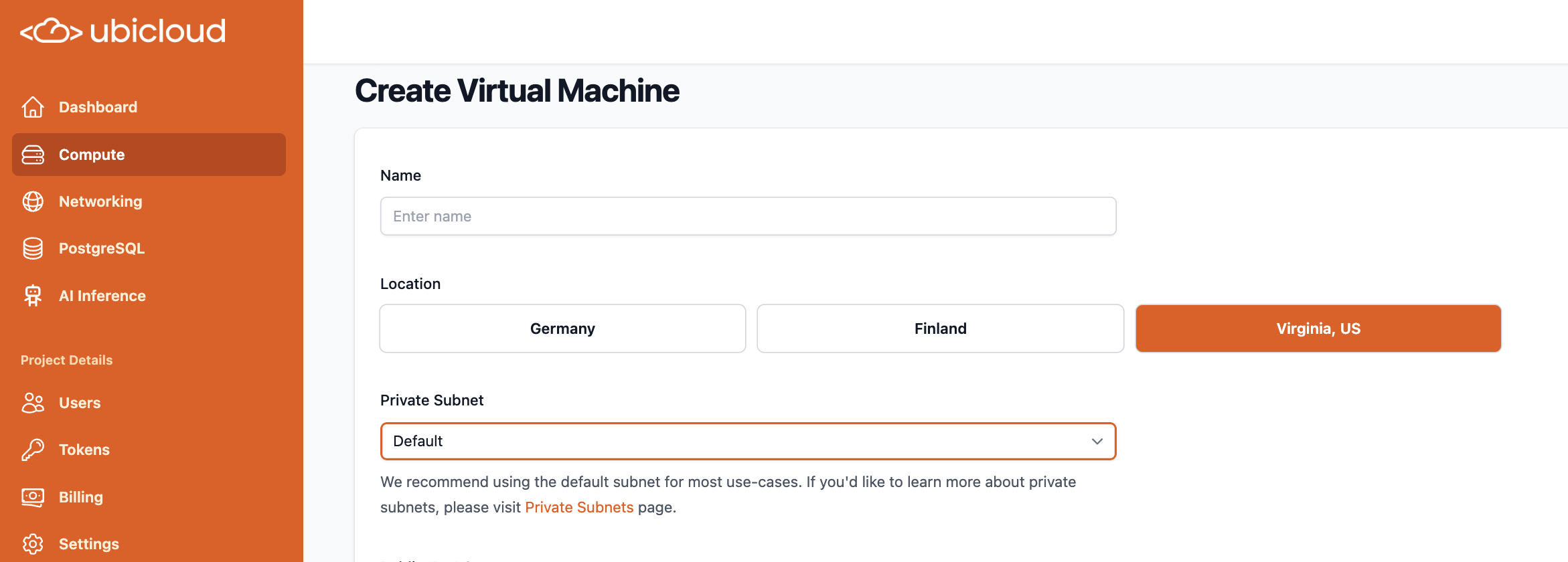Click the ubicloud logo
This screenshot has height=562, width=1568.
point(123,31)
